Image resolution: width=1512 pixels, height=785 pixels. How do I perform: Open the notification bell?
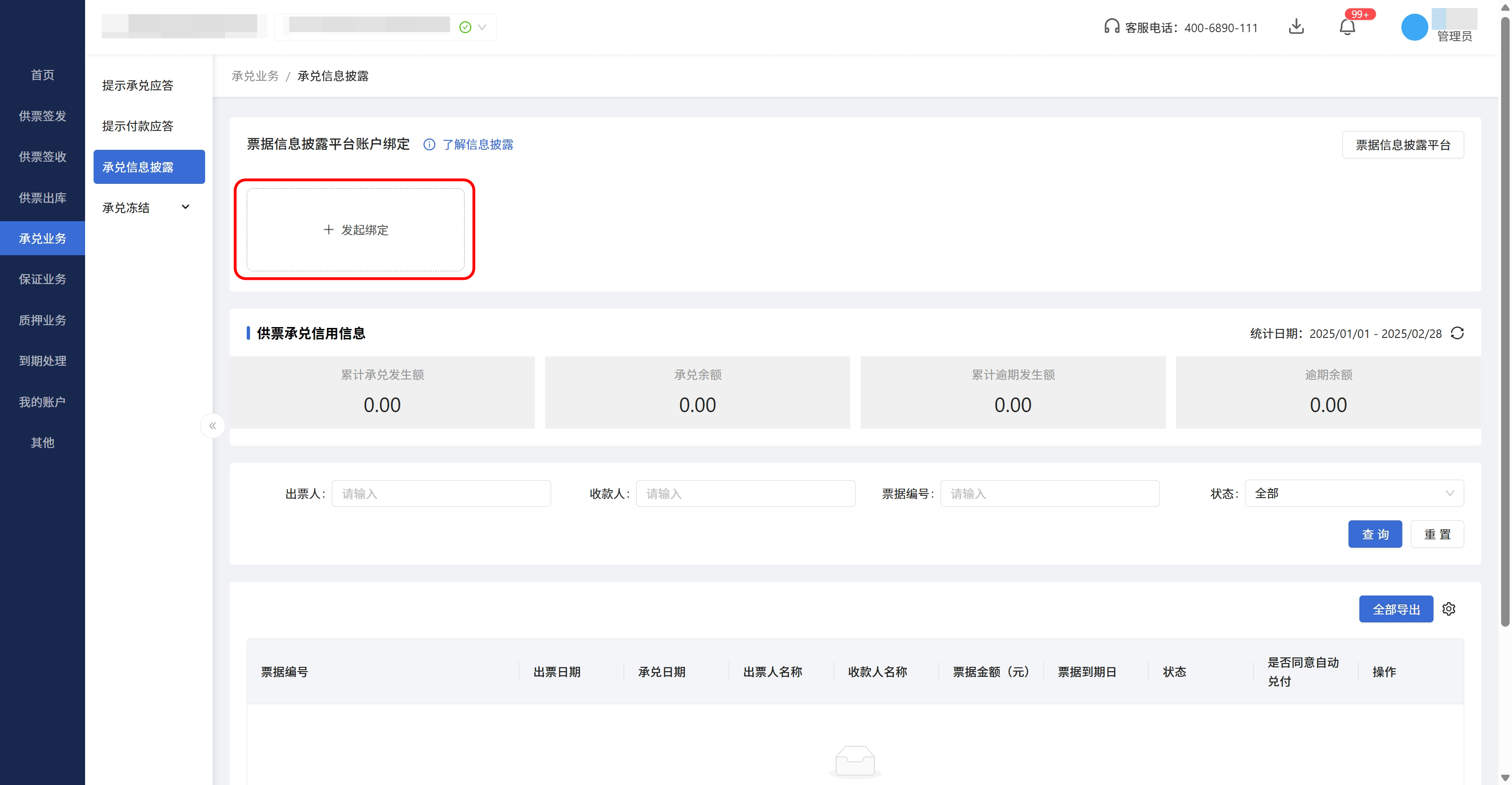coord(1347,27)
